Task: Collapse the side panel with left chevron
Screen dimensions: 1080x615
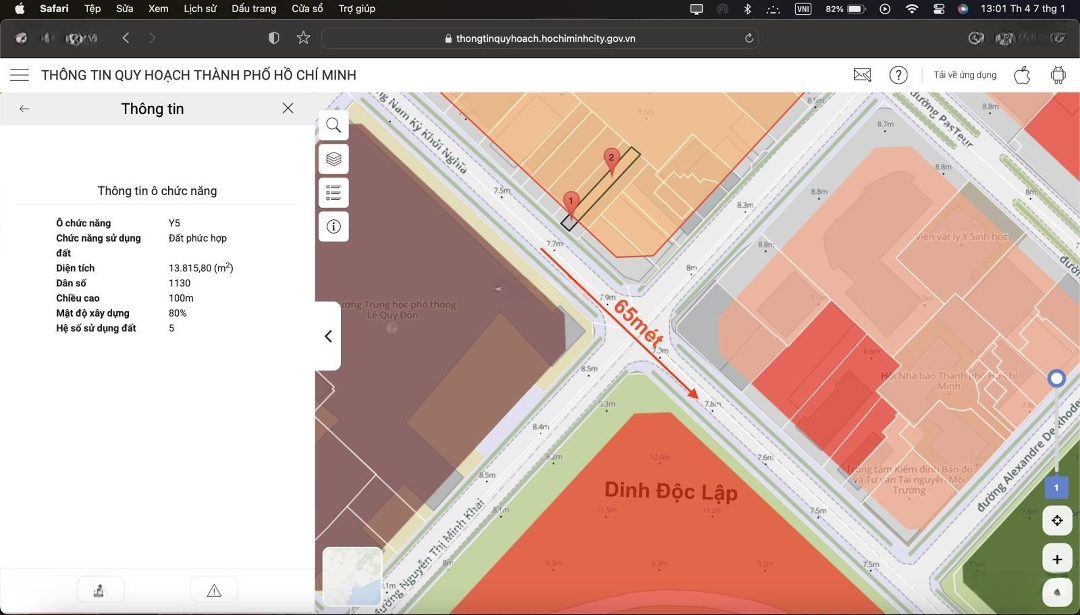Action: (328, 336)
